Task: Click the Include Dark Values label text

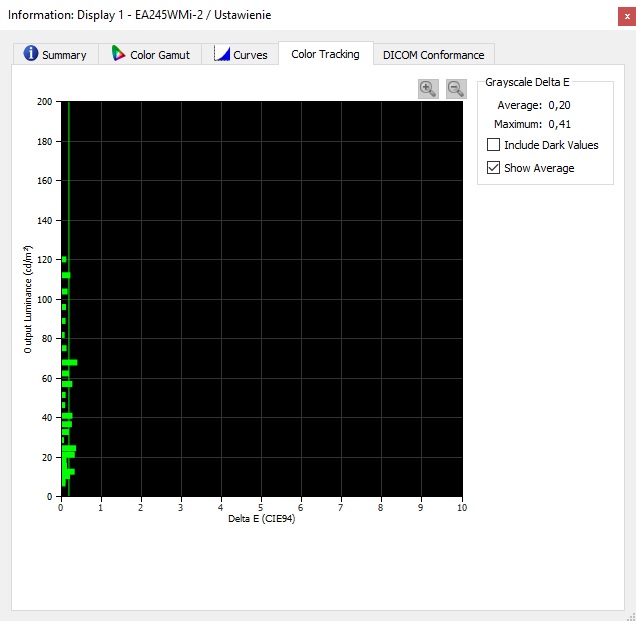Action: 551,145
